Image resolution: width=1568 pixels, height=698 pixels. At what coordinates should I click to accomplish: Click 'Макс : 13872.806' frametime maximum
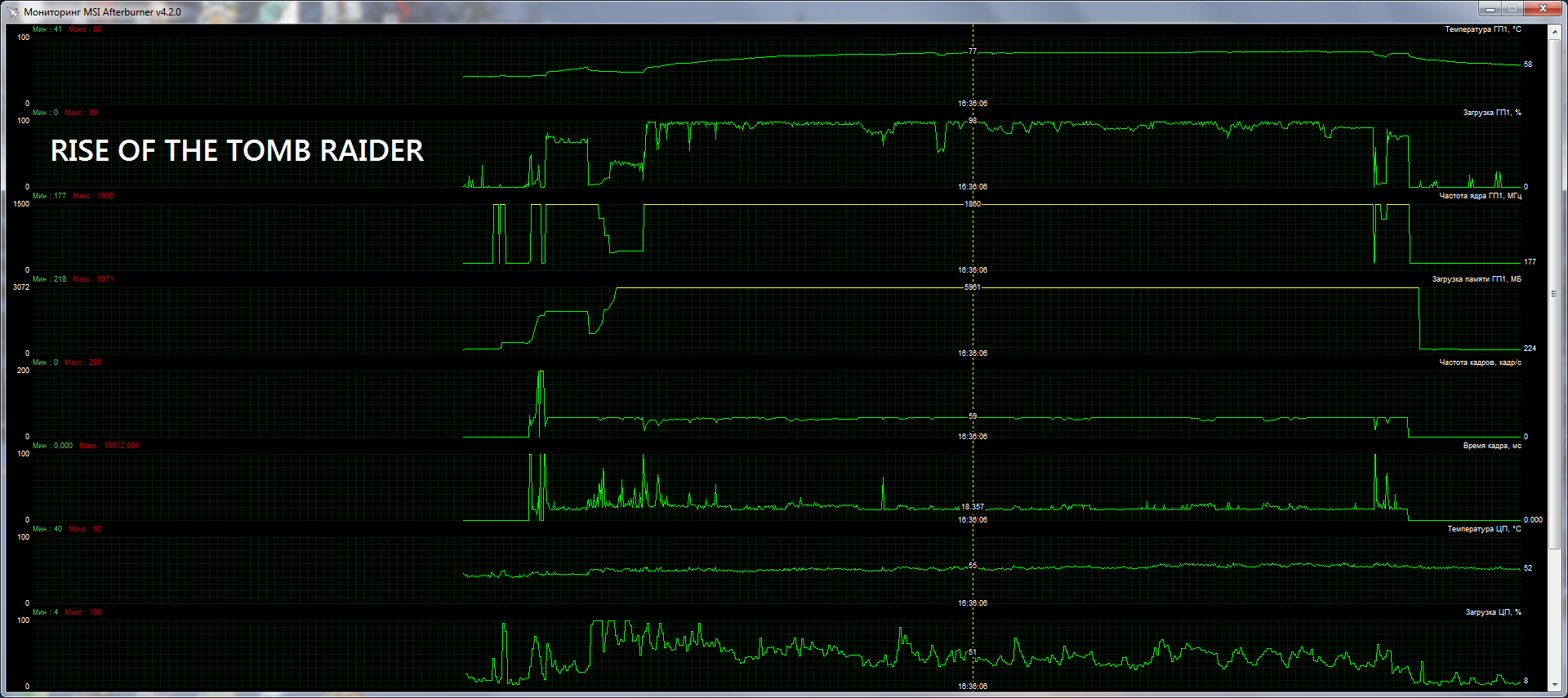(x=109, y=446)
